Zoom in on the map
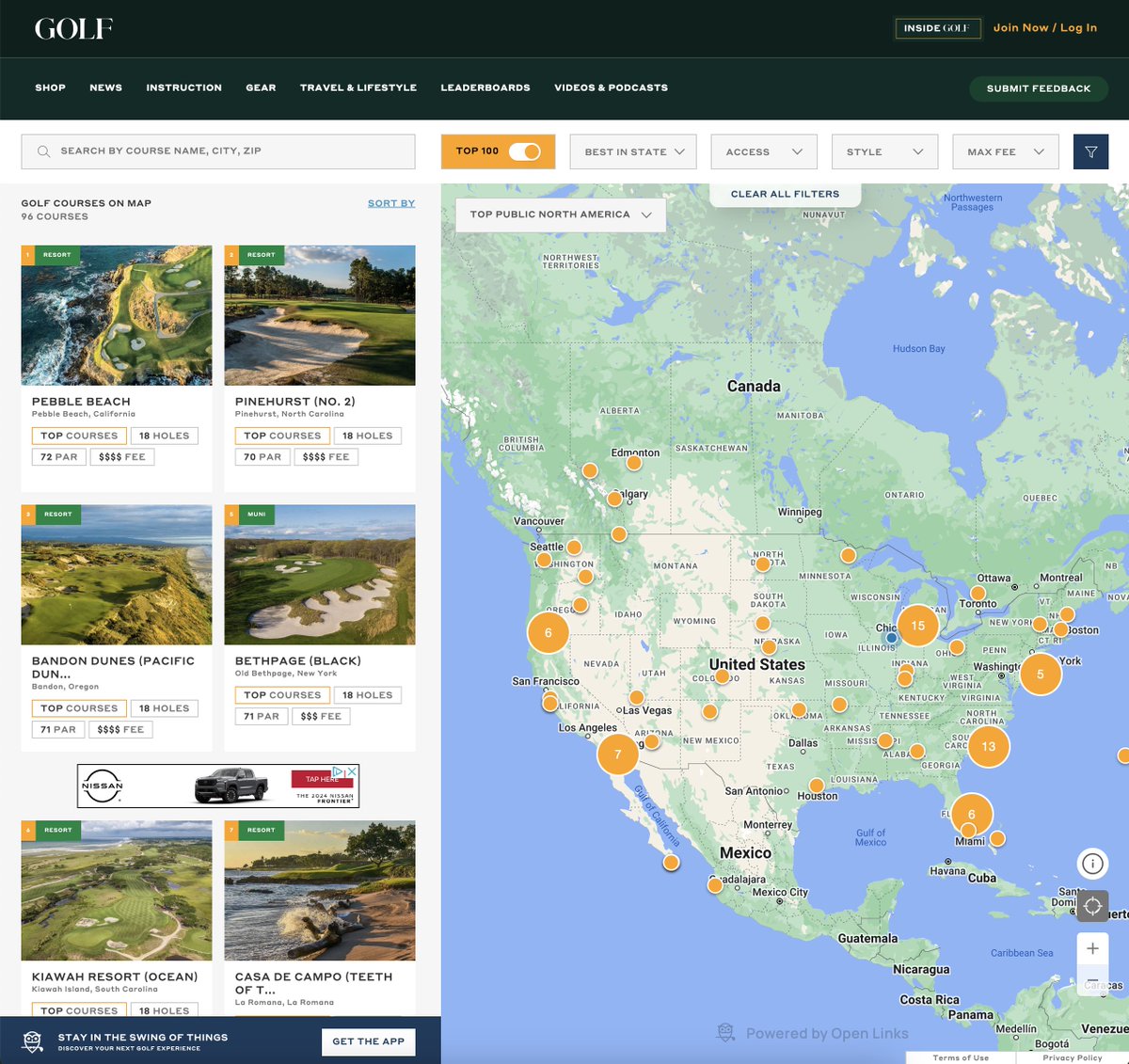 (1092, 948)
